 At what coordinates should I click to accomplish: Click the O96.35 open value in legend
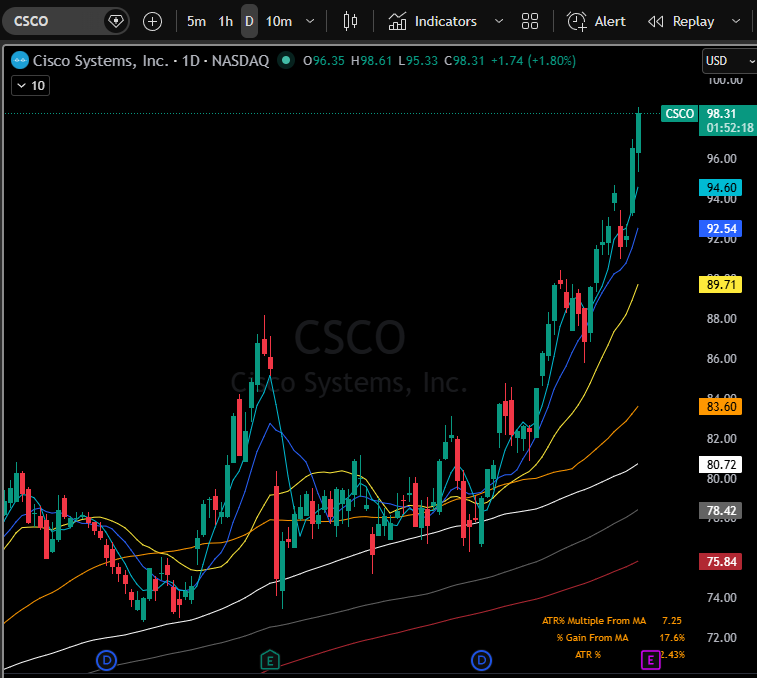[x=323, y=61]
